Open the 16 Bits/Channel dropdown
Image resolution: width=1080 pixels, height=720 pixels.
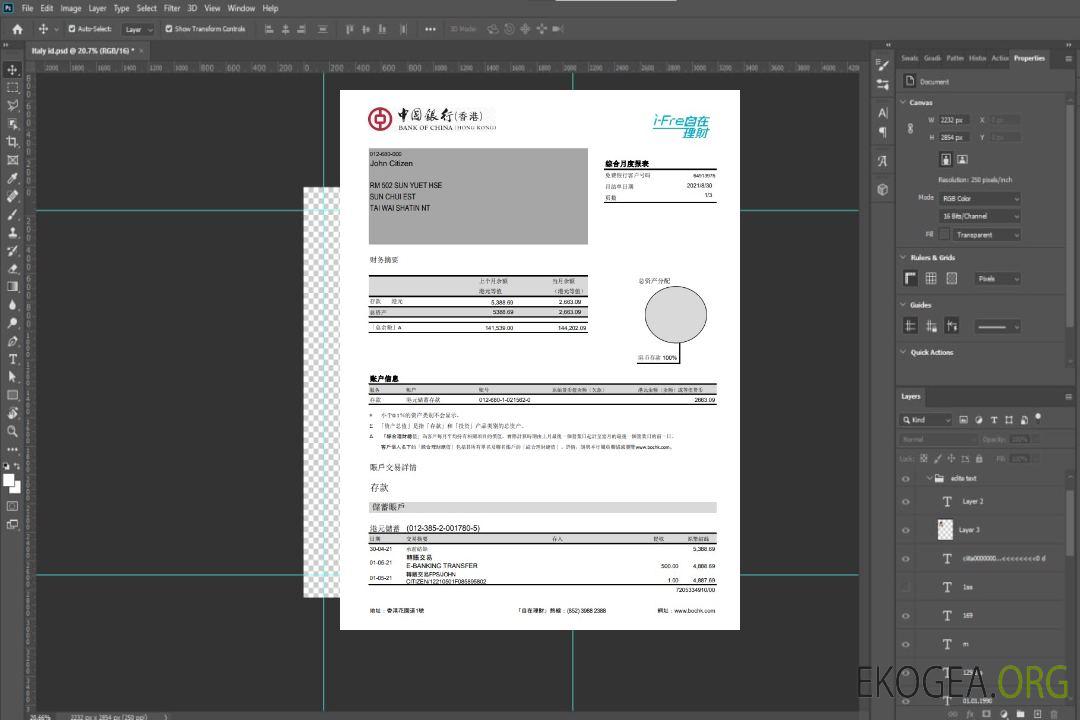(x=979, y=216)
